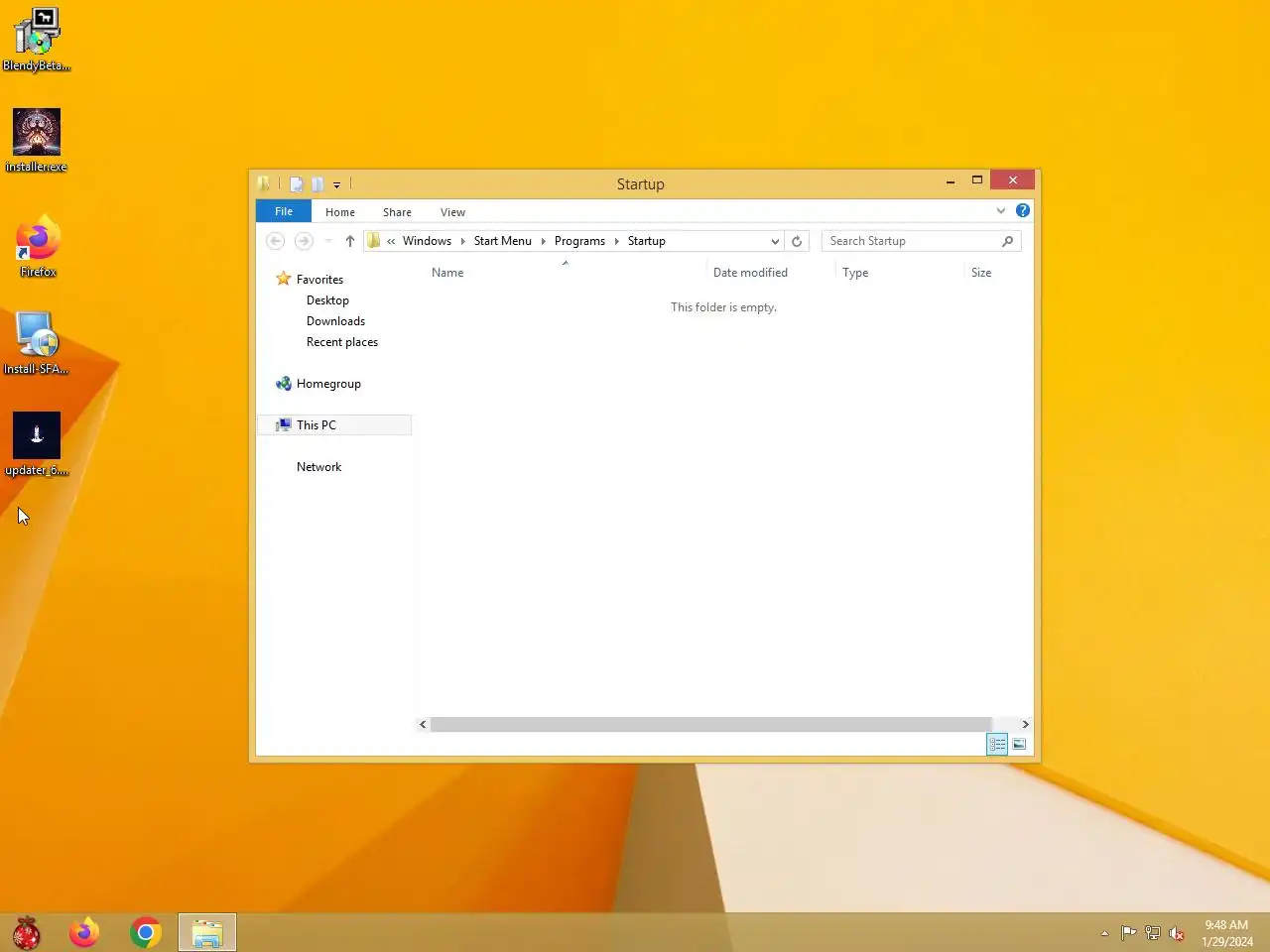Navigate to Windows in the breadcrumb
This screenshot has width=1270, height=952.
(427, 241)
